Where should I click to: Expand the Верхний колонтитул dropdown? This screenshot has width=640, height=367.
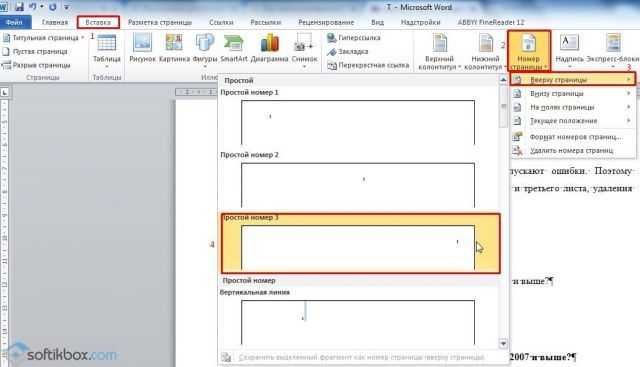coord(440,51)
